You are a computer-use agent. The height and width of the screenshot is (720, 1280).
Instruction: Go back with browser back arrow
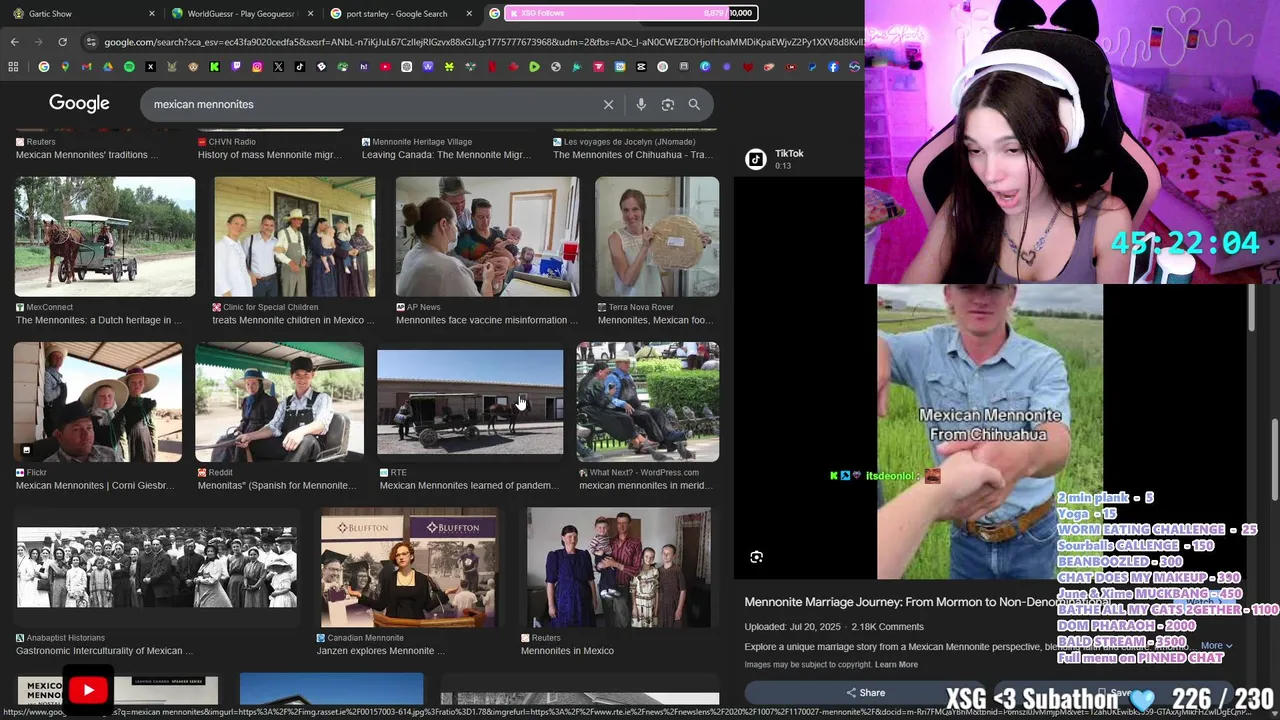coord(14,42)
